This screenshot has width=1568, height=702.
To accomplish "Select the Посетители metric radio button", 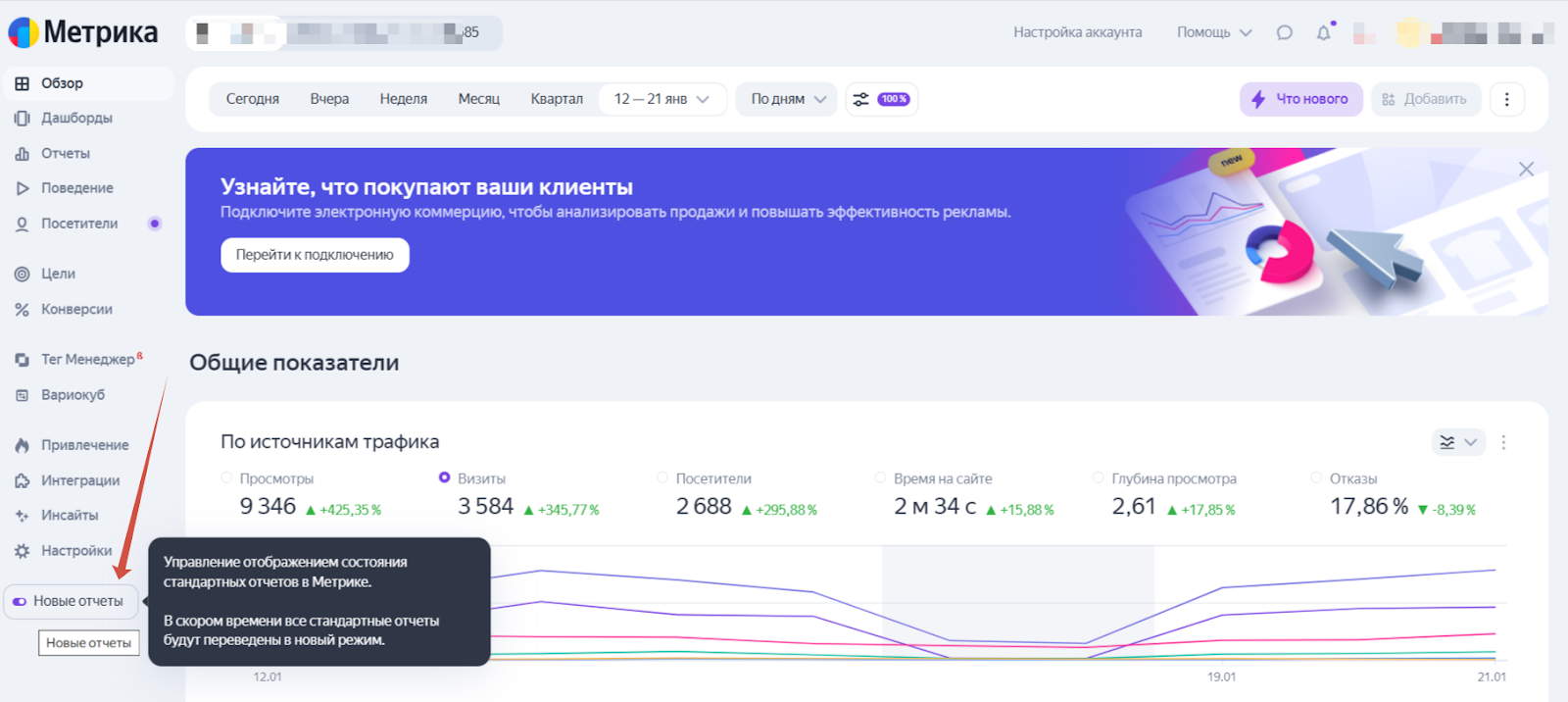I will [662, 478].
